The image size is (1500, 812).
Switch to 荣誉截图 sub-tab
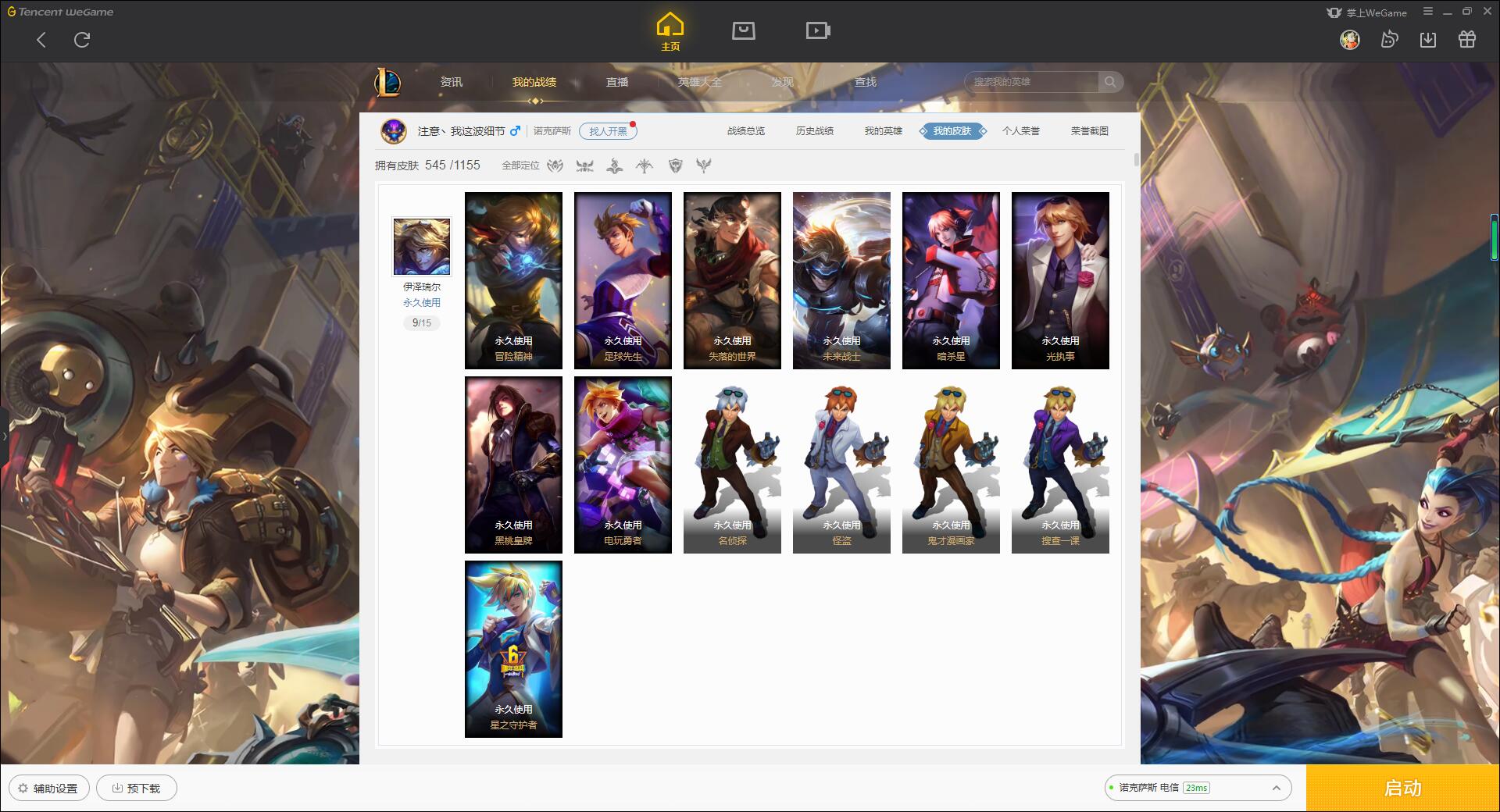click(x=1090, y=130)
